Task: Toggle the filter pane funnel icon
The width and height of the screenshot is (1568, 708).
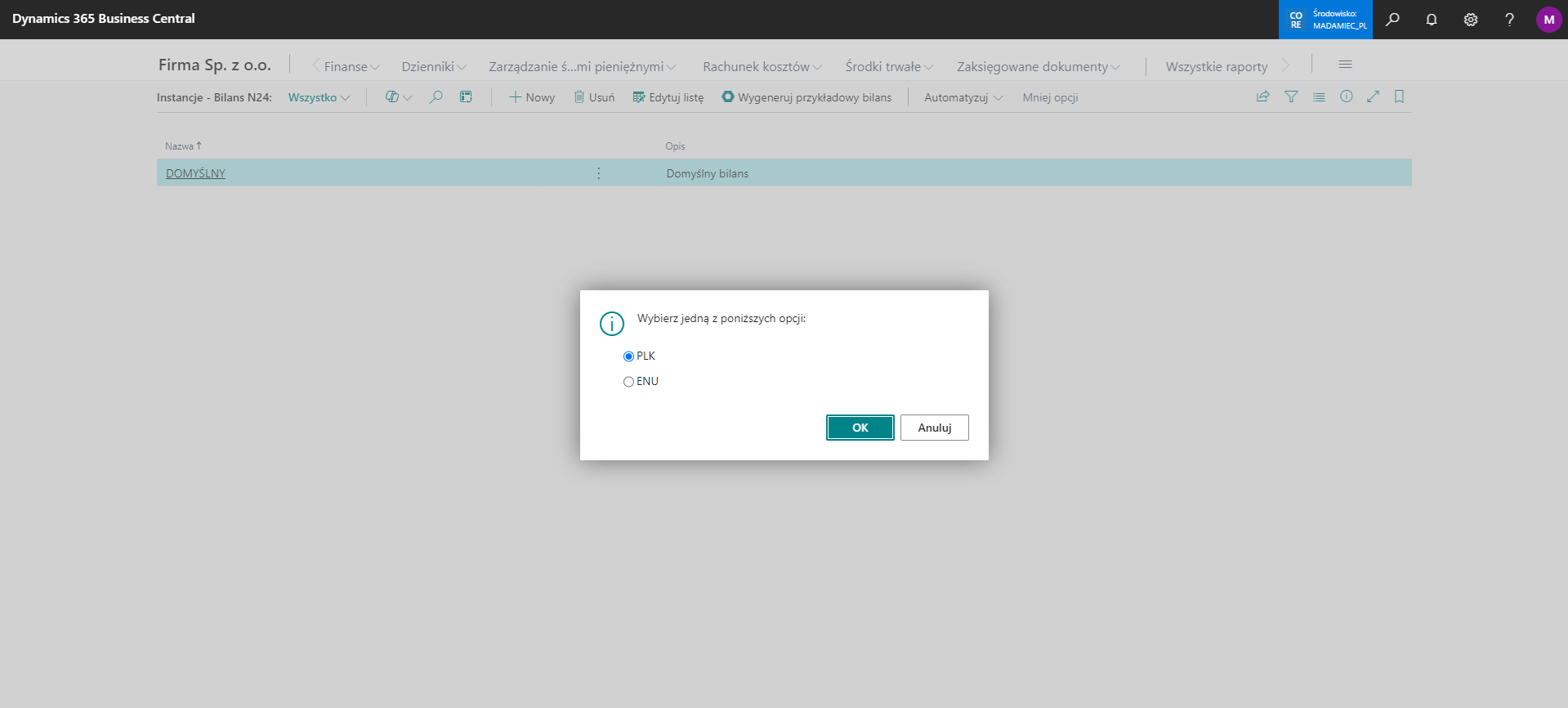Action: point(1291,96)
